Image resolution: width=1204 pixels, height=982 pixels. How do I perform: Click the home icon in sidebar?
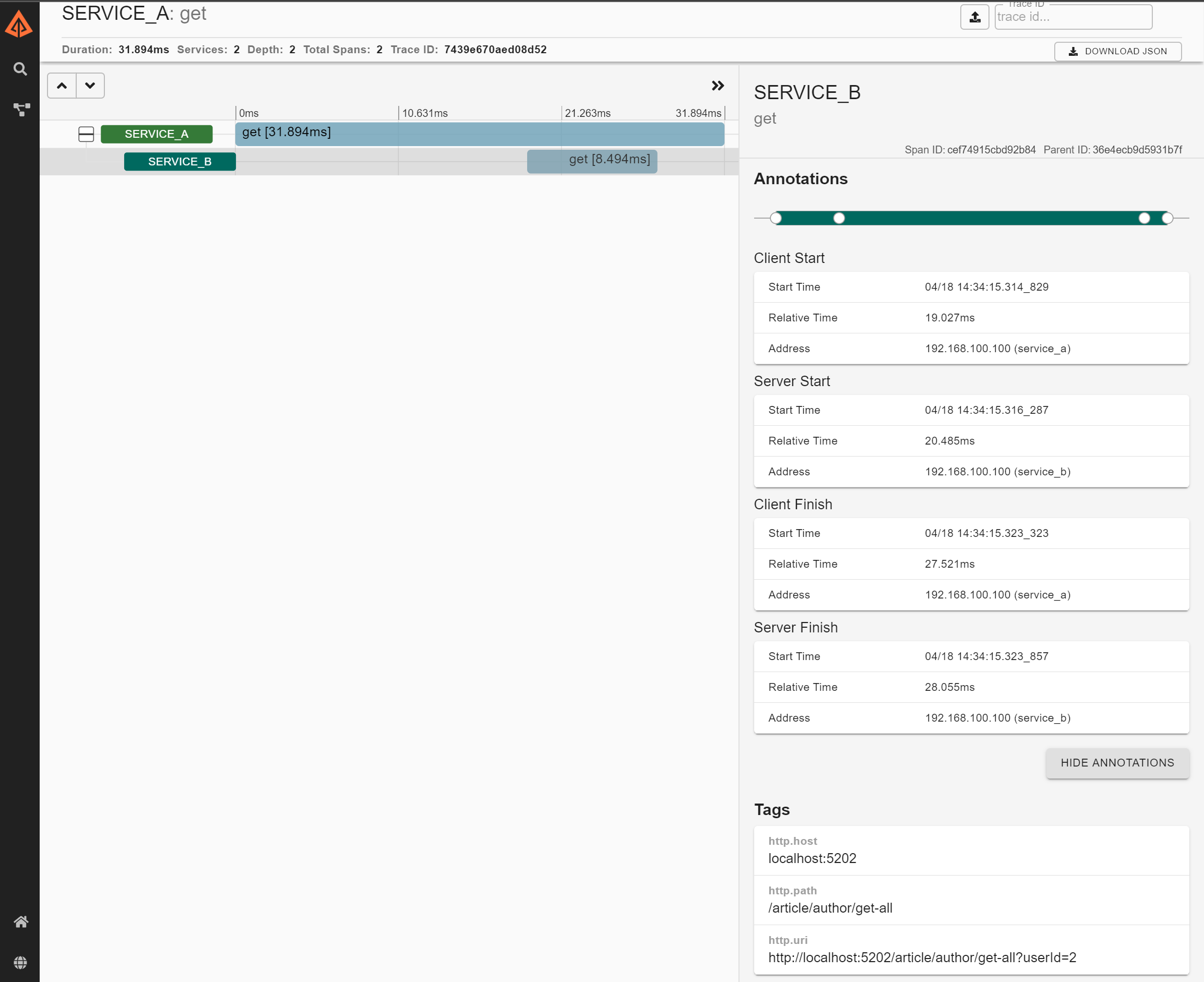tap(21, 921)
